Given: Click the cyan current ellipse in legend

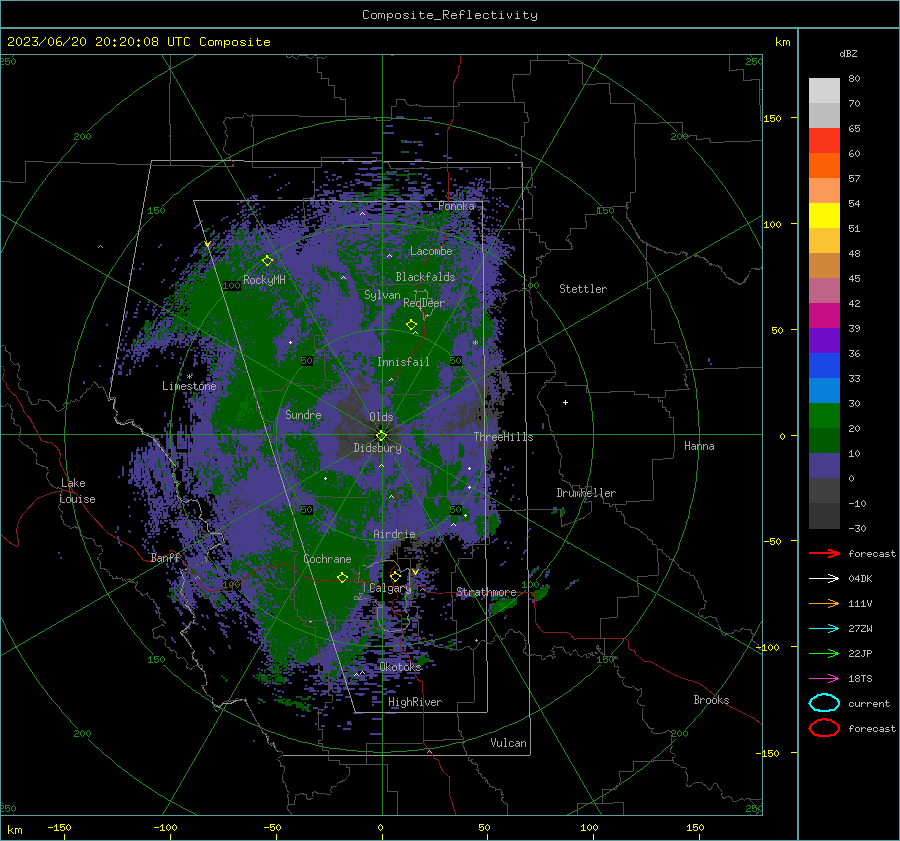Looking at the screenshot, I should point(824,703).
